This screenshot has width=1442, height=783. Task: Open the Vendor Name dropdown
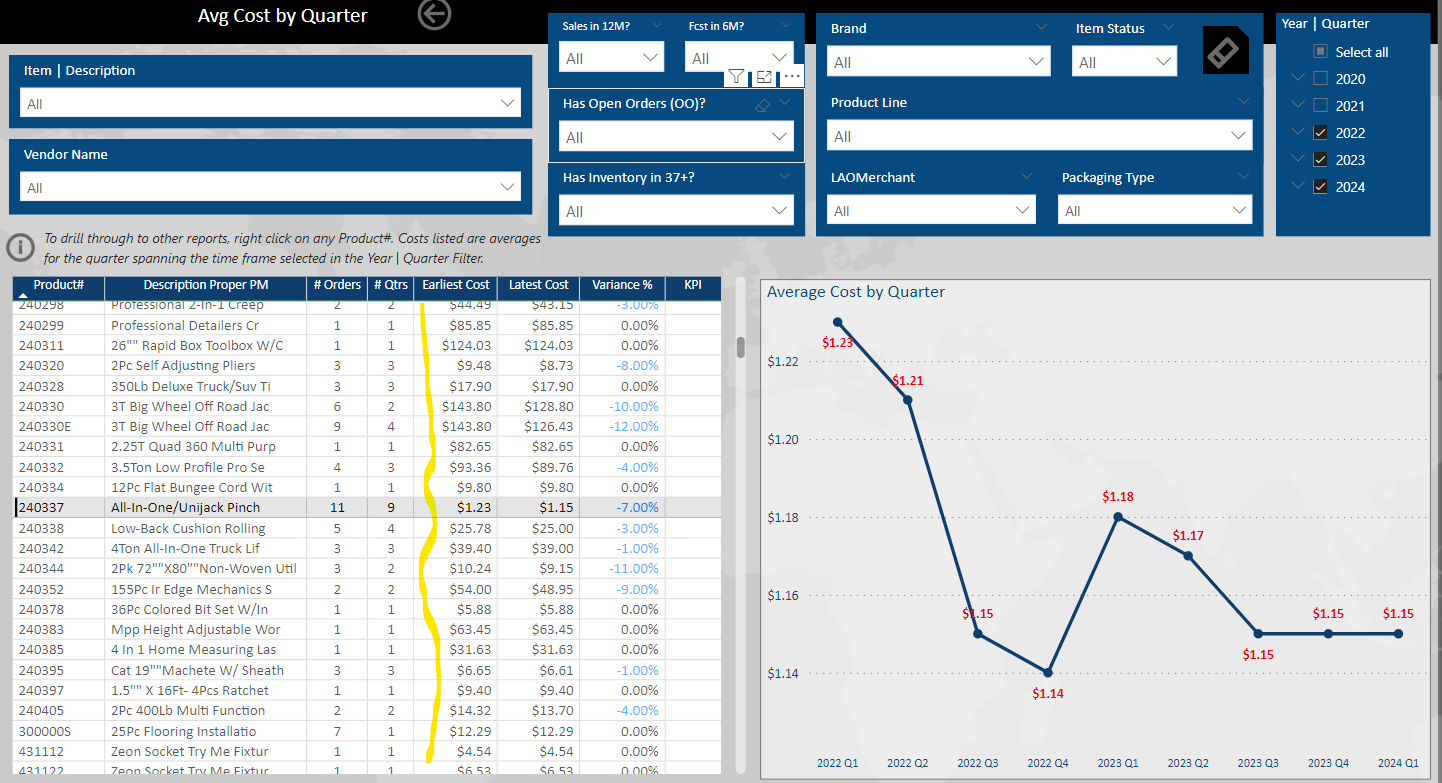(x=270, y=187)
